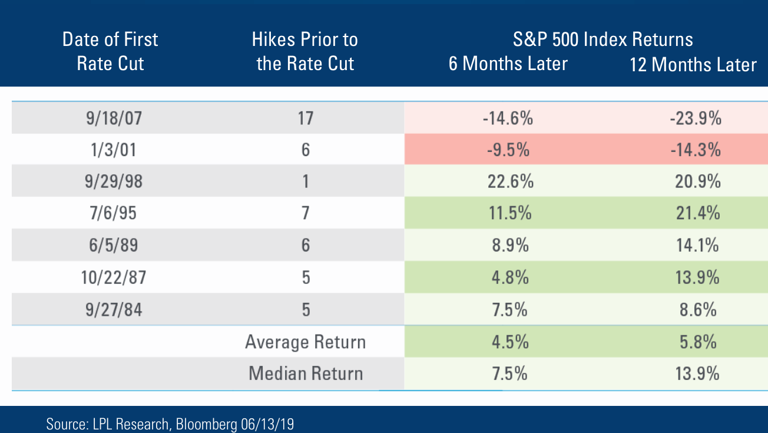Image resolution: width=768 pixels, height=433 pixels.
Task: Select the 'Average Return' label
Action: click(x=305, y=341)
